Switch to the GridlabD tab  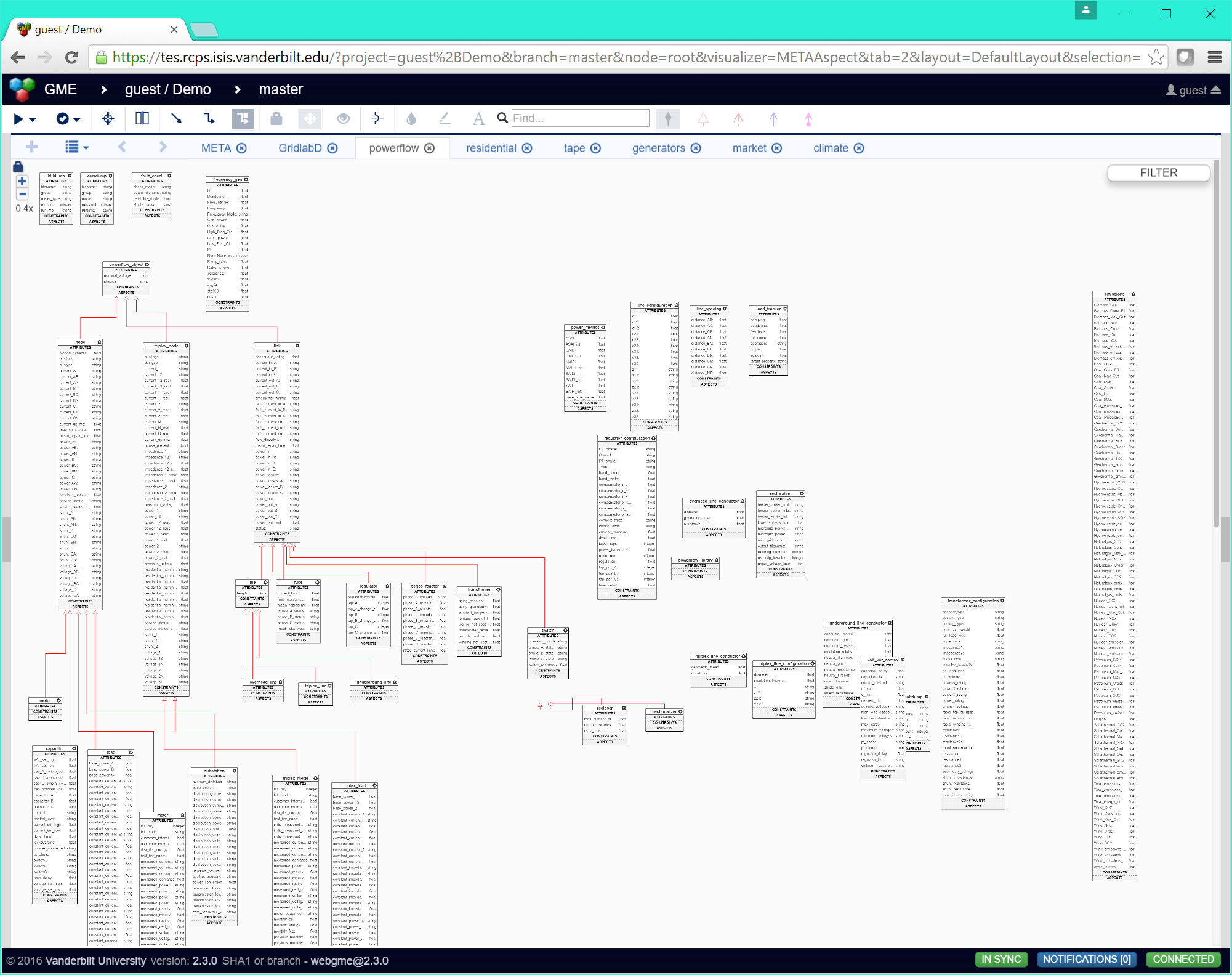point(300,148)
